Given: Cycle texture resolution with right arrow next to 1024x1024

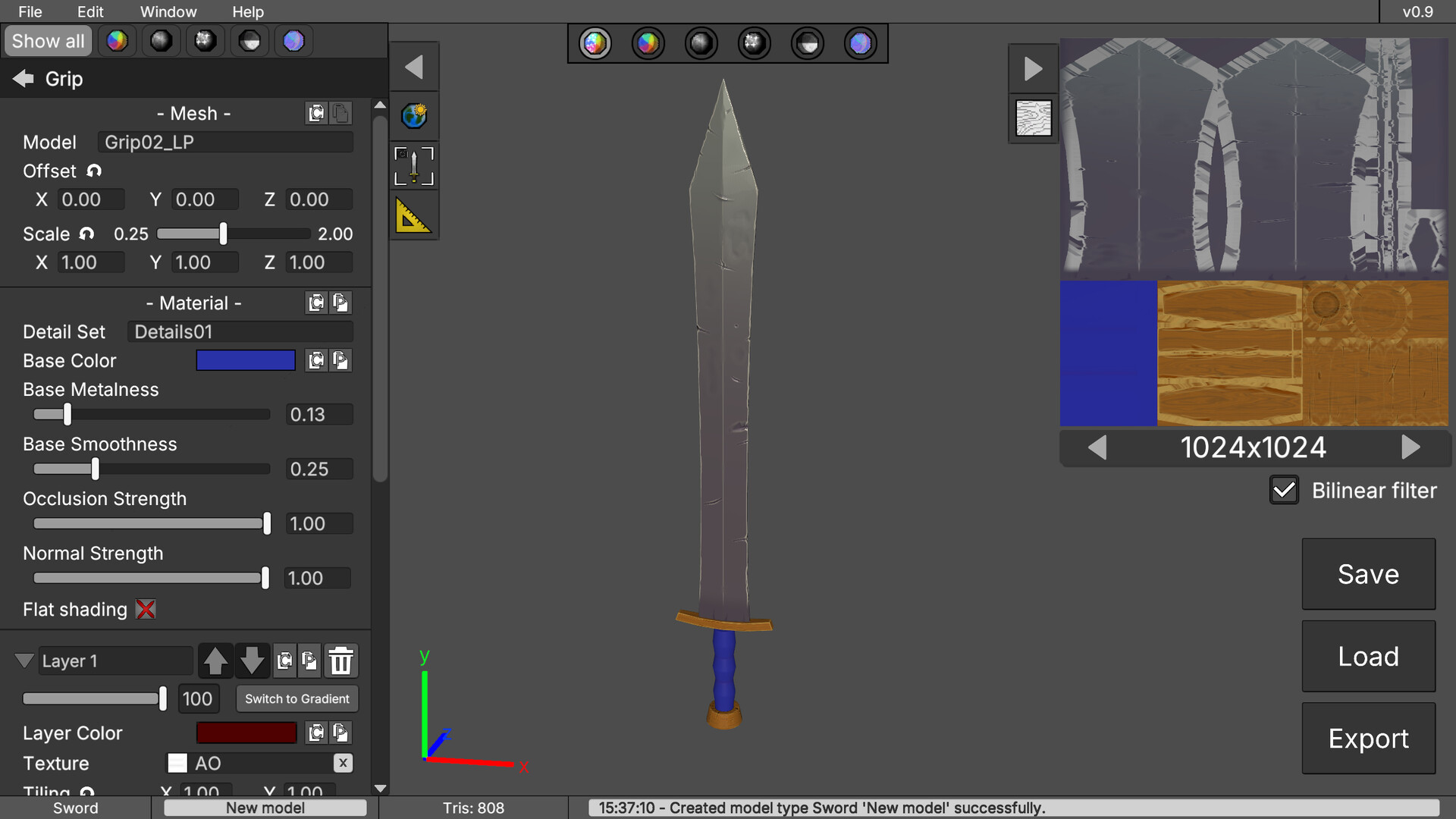Looking at the screenshot, I should click(1412, 448).
